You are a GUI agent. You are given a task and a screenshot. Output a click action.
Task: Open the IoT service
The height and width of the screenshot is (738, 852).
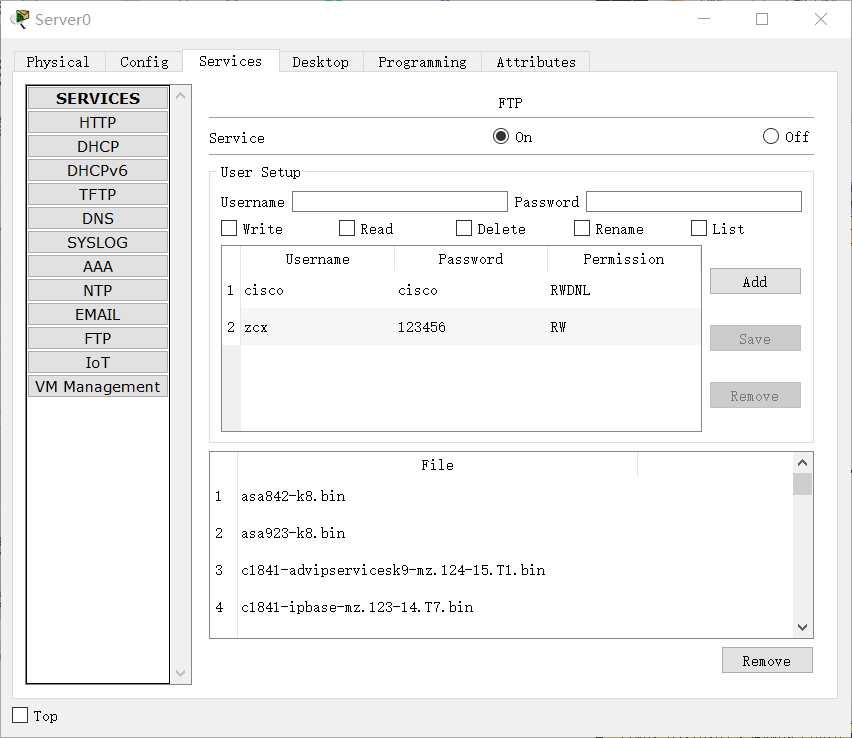click(x=98, y=362)
